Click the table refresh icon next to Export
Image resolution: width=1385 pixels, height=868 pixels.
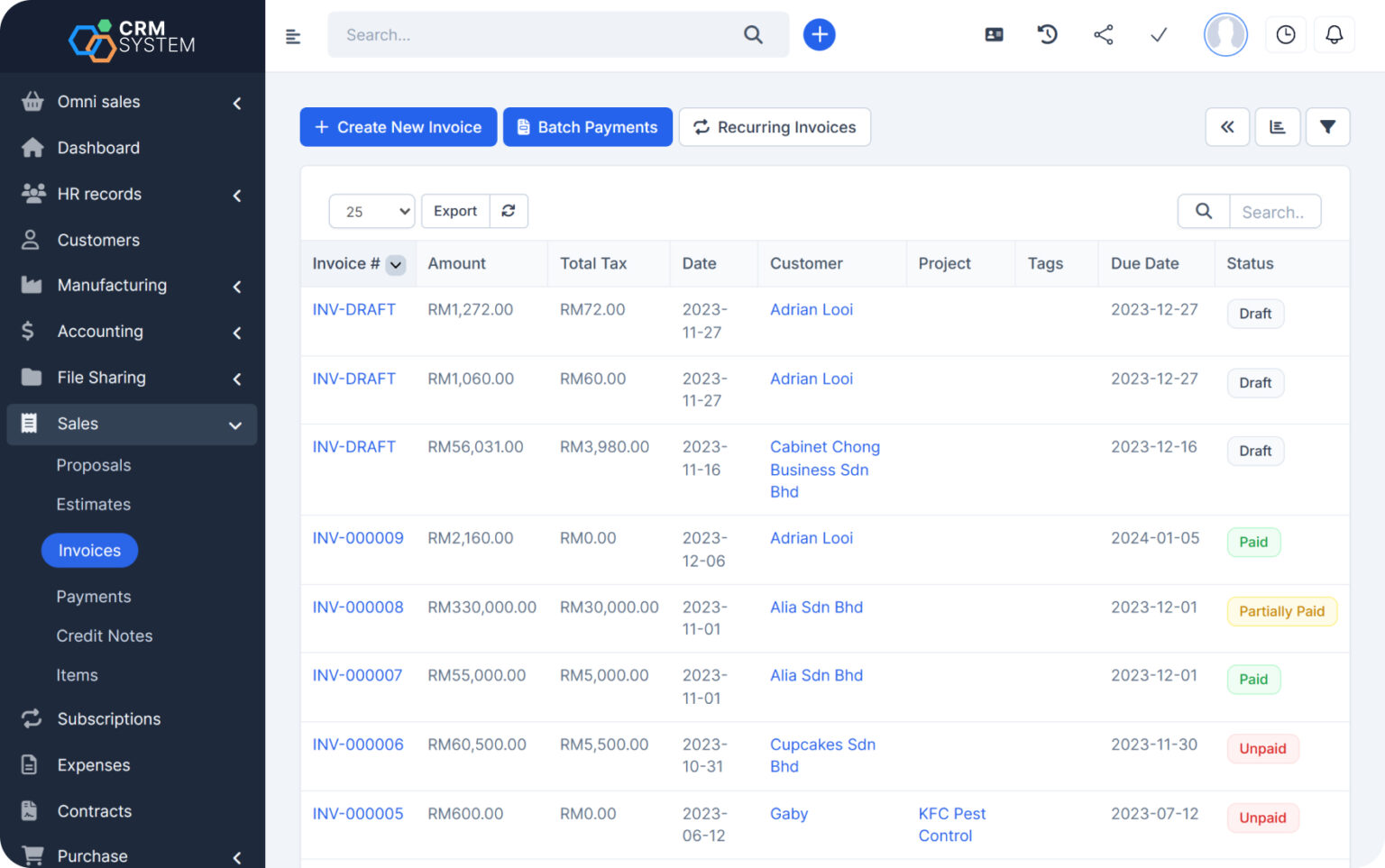coord(509,211)
